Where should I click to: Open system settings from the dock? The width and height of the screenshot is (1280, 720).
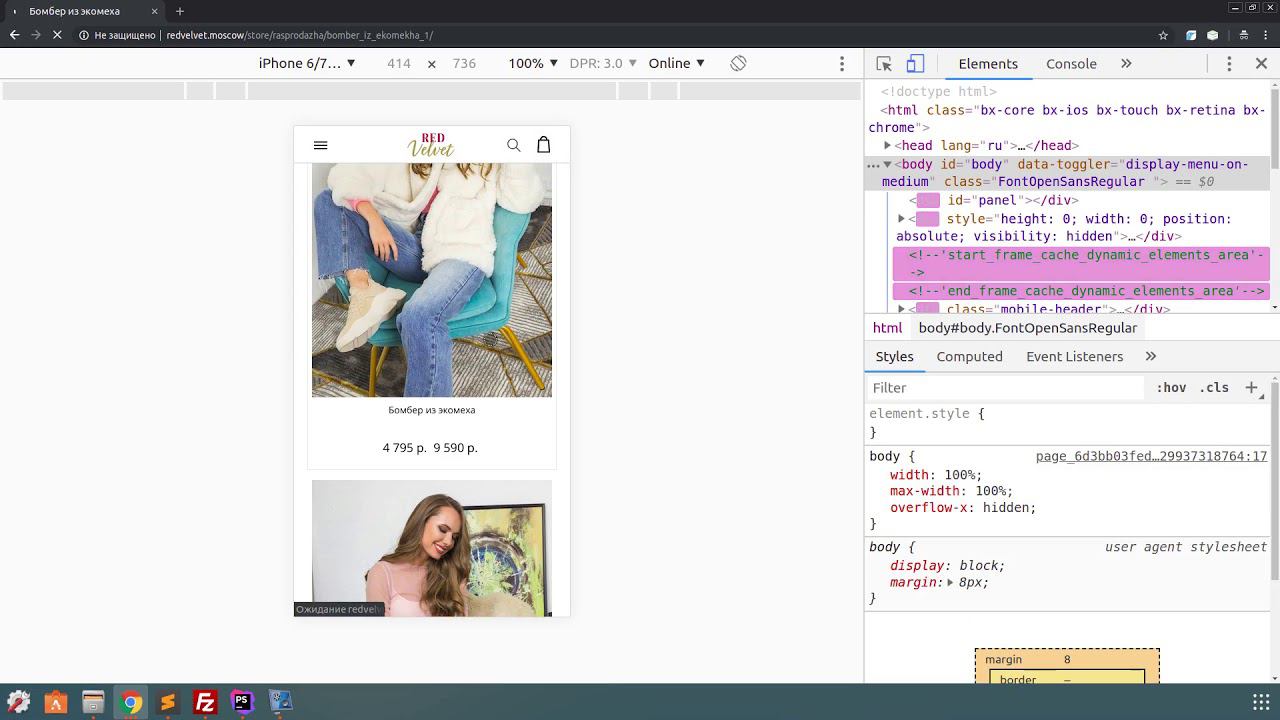pyautogui.click(x=19, y=702)
